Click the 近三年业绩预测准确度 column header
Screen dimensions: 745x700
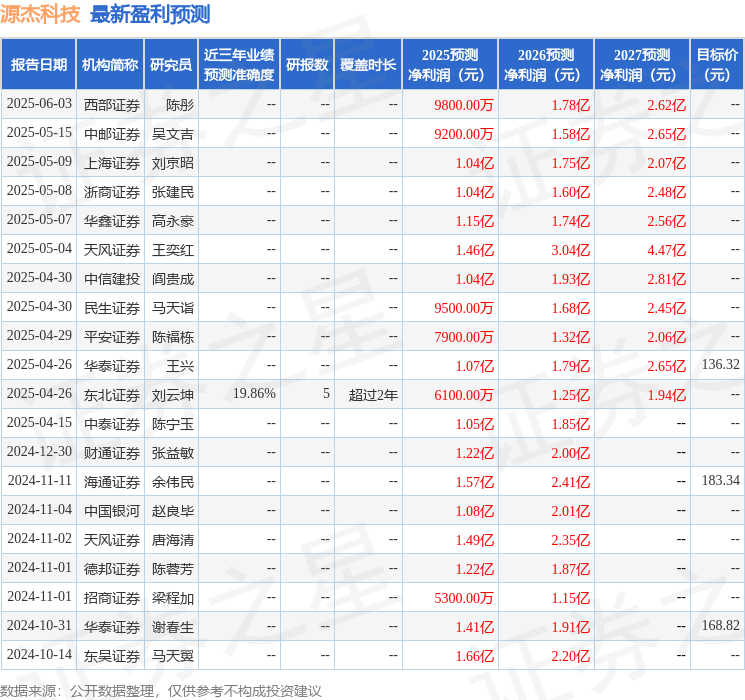[239, 65]
